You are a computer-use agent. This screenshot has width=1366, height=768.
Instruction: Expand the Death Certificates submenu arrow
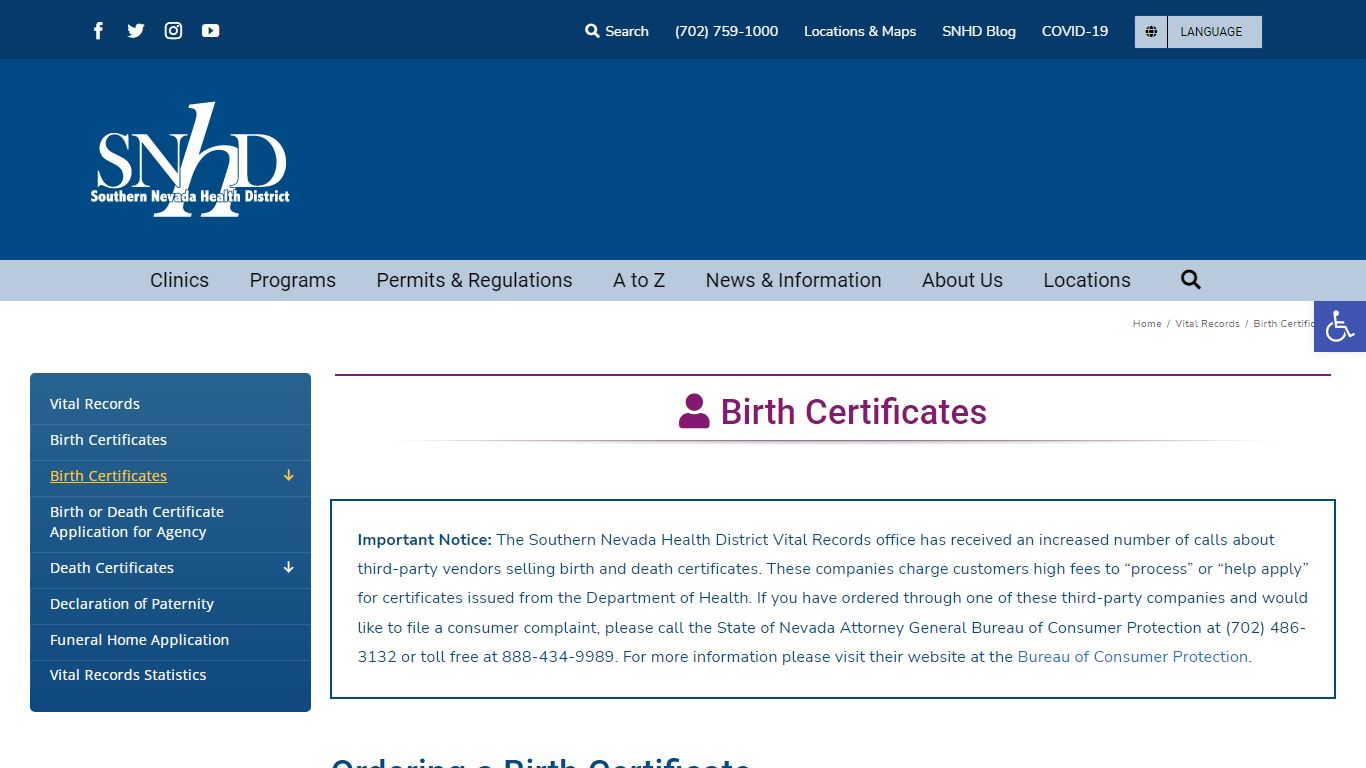288,568
